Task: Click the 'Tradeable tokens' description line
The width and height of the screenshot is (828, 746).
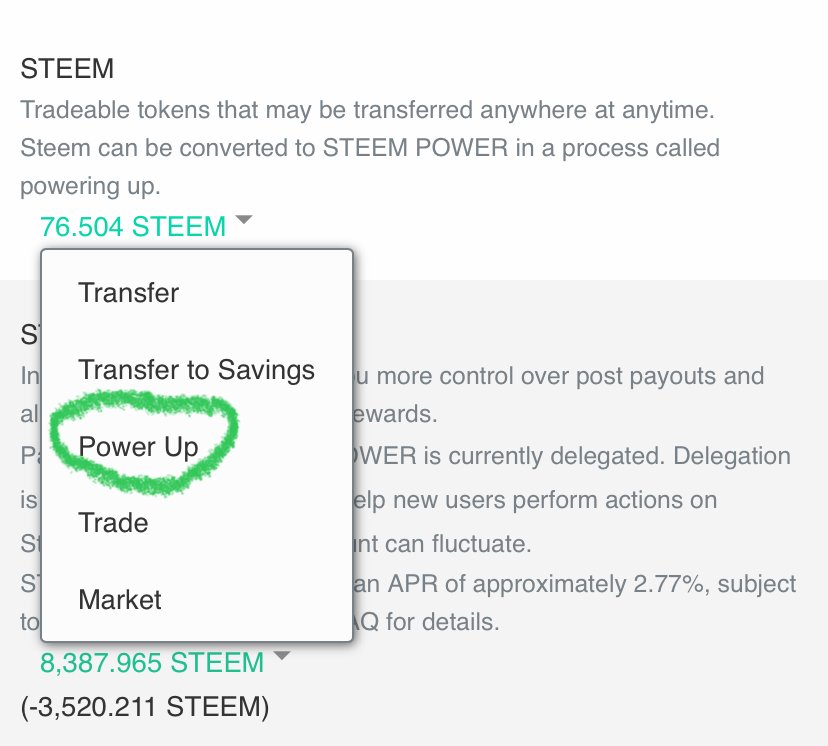Action: (x=367, y=110)
